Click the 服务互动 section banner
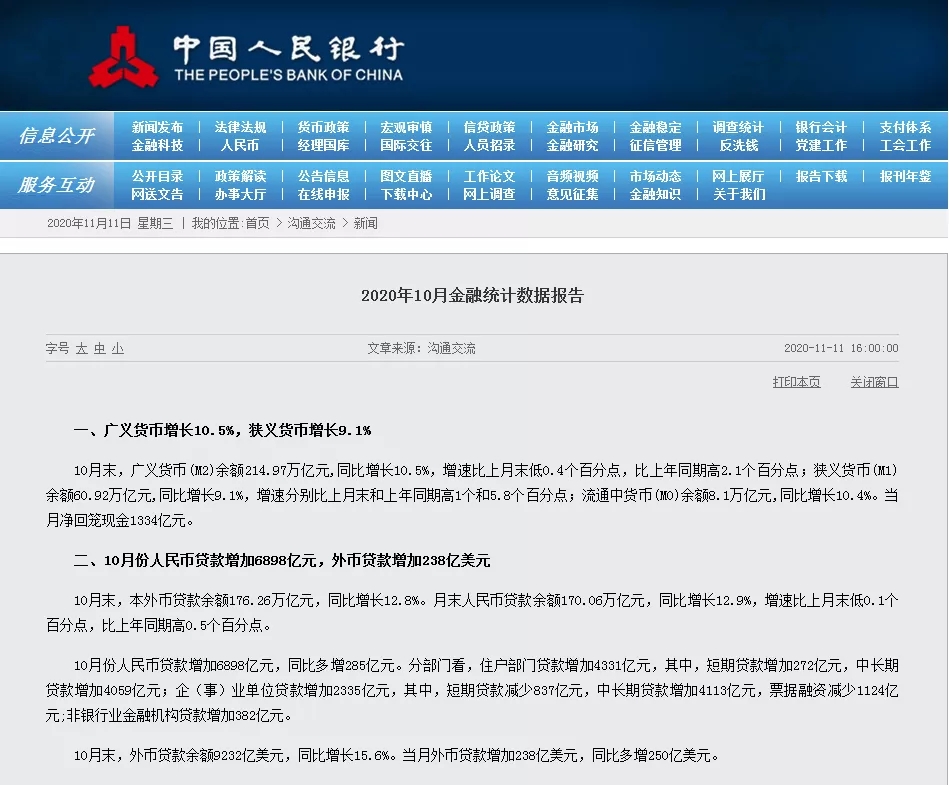This screenshot has height=785, width=949. click(57, 185)
